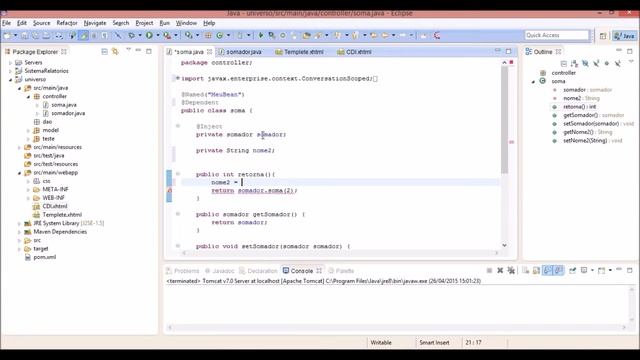The image size is (640, 360).
Task: Expand the Servers project node
Action: [10, 62]
